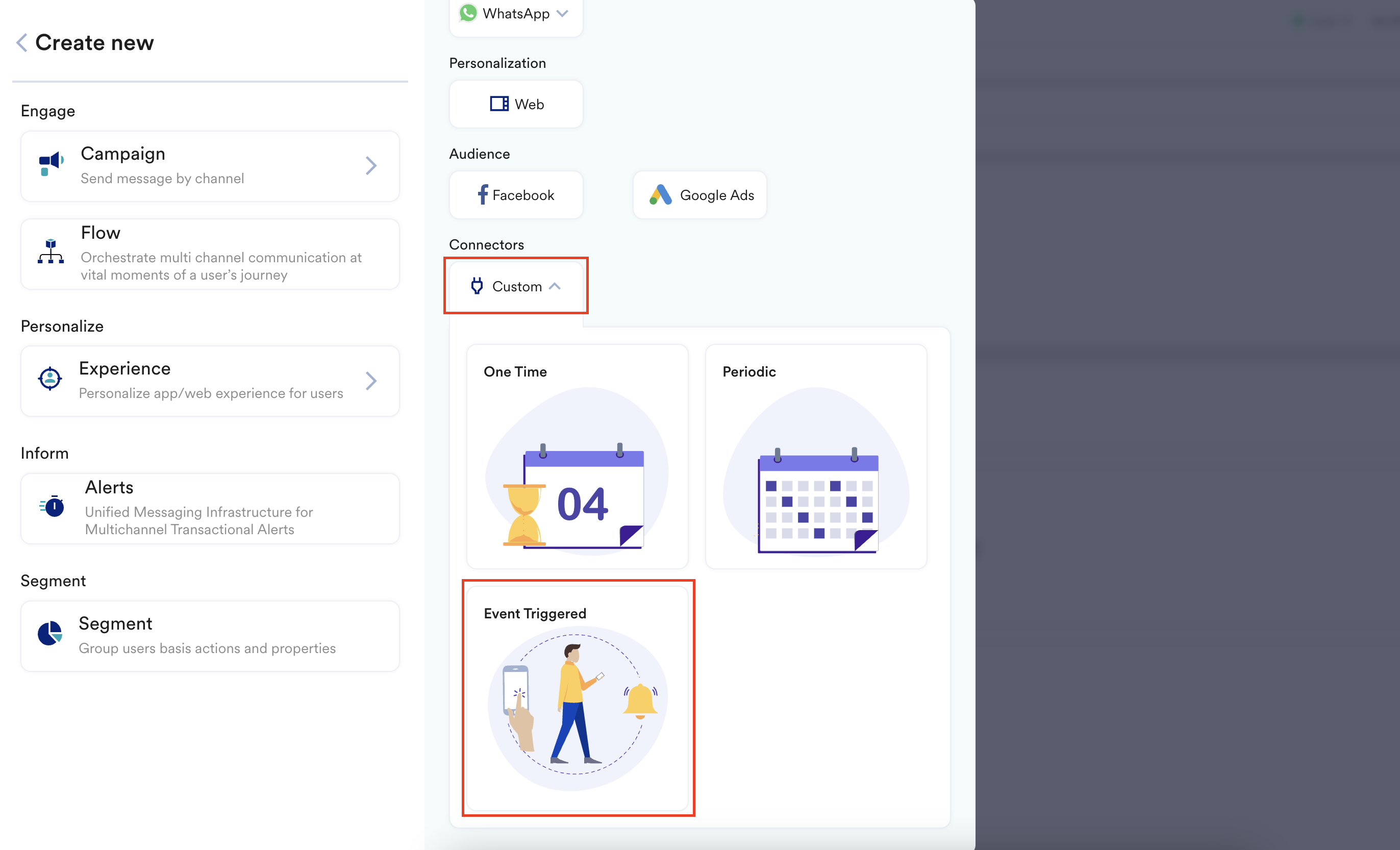1400x850 pixels.
Task: Click the Custom connector plug icon
Action: click(477, 286)
